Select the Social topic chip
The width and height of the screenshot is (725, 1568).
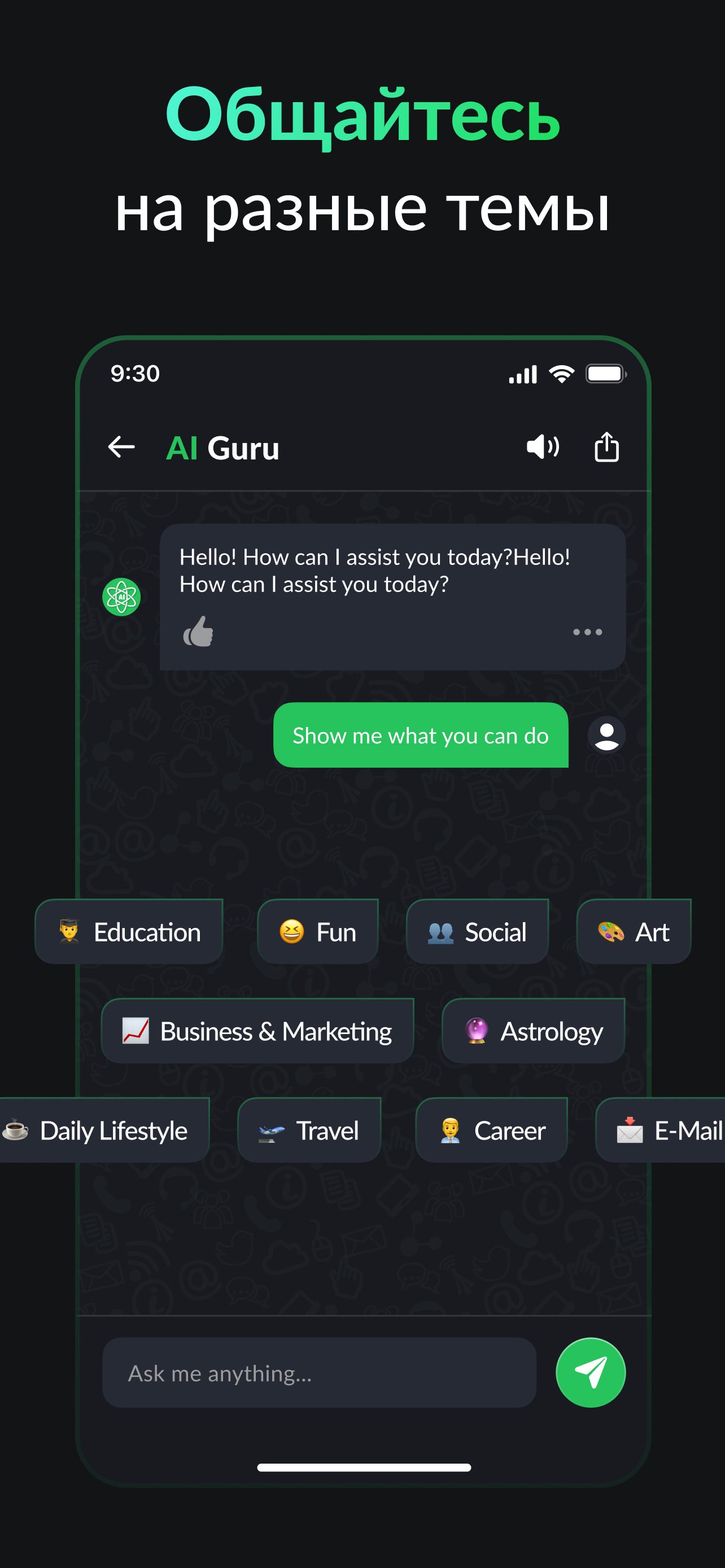477,931
